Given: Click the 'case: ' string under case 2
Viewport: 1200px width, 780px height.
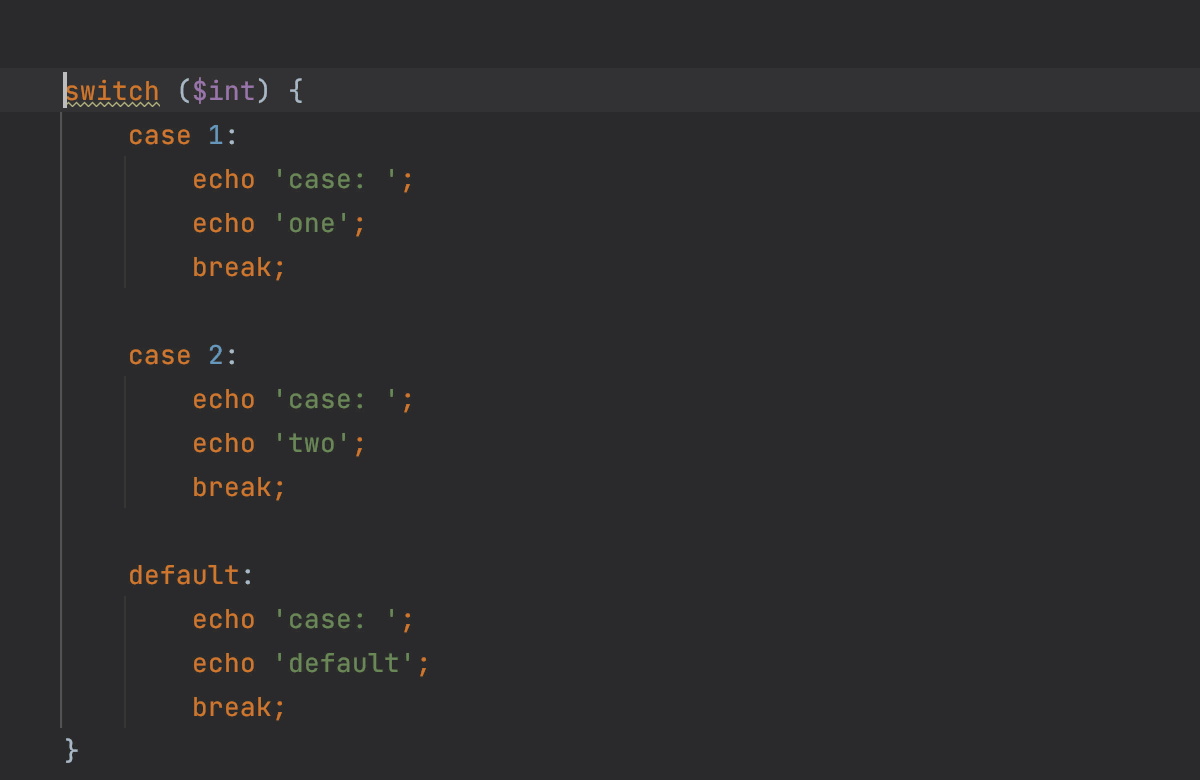Looking at the screenshot, I should pos(336,400).
